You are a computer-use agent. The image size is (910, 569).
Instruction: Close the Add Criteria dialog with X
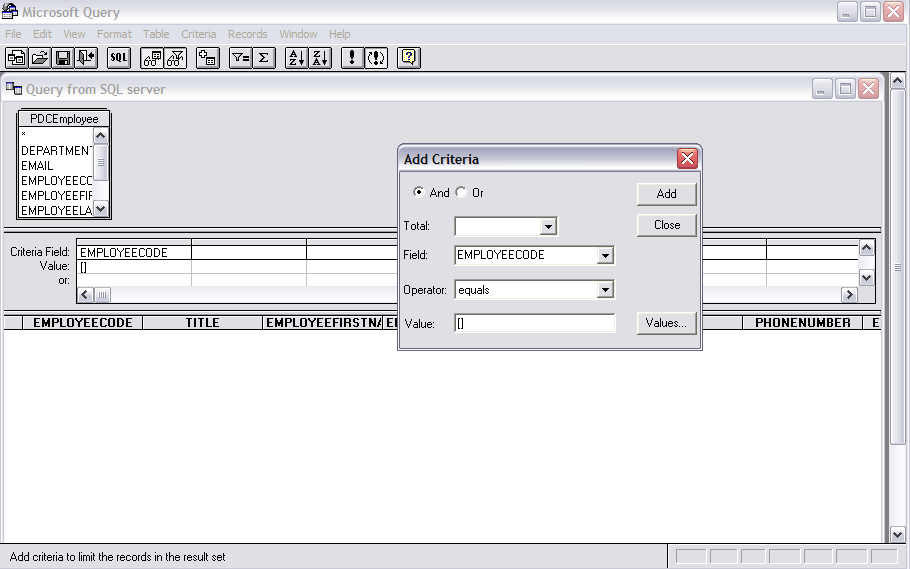click(x=687, y=159)
